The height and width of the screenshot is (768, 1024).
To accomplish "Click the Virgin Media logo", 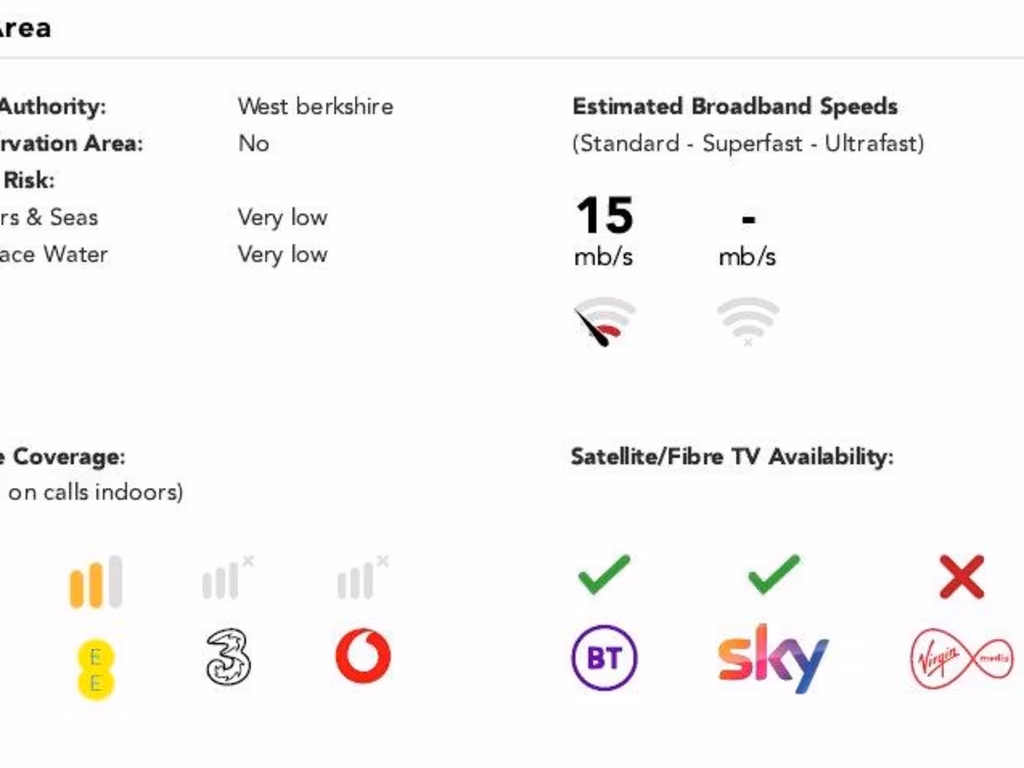I will coord(961,660).
